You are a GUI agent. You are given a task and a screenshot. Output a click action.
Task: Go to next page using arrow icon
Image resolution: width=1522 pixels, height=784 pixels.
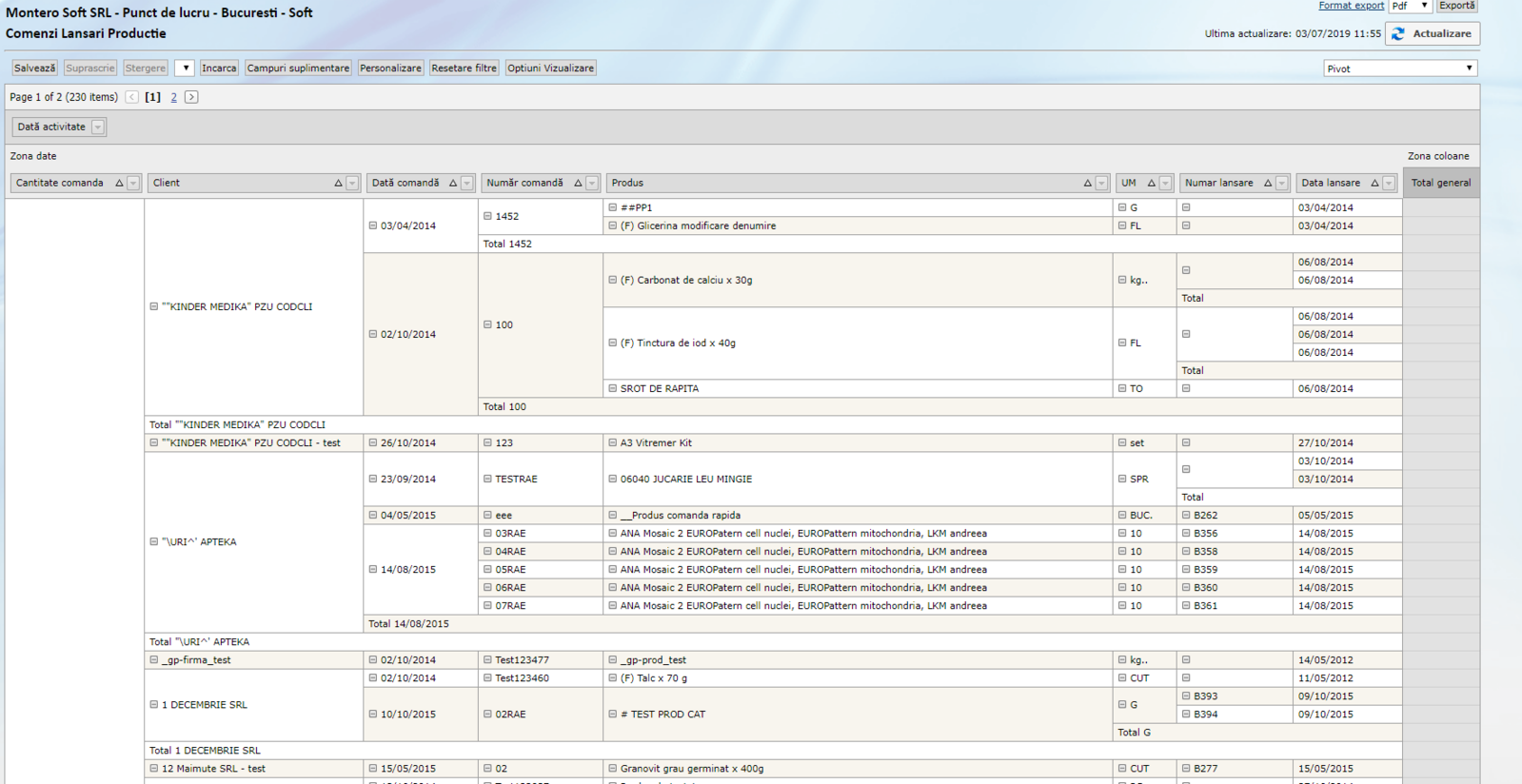(x=191, y=97)
